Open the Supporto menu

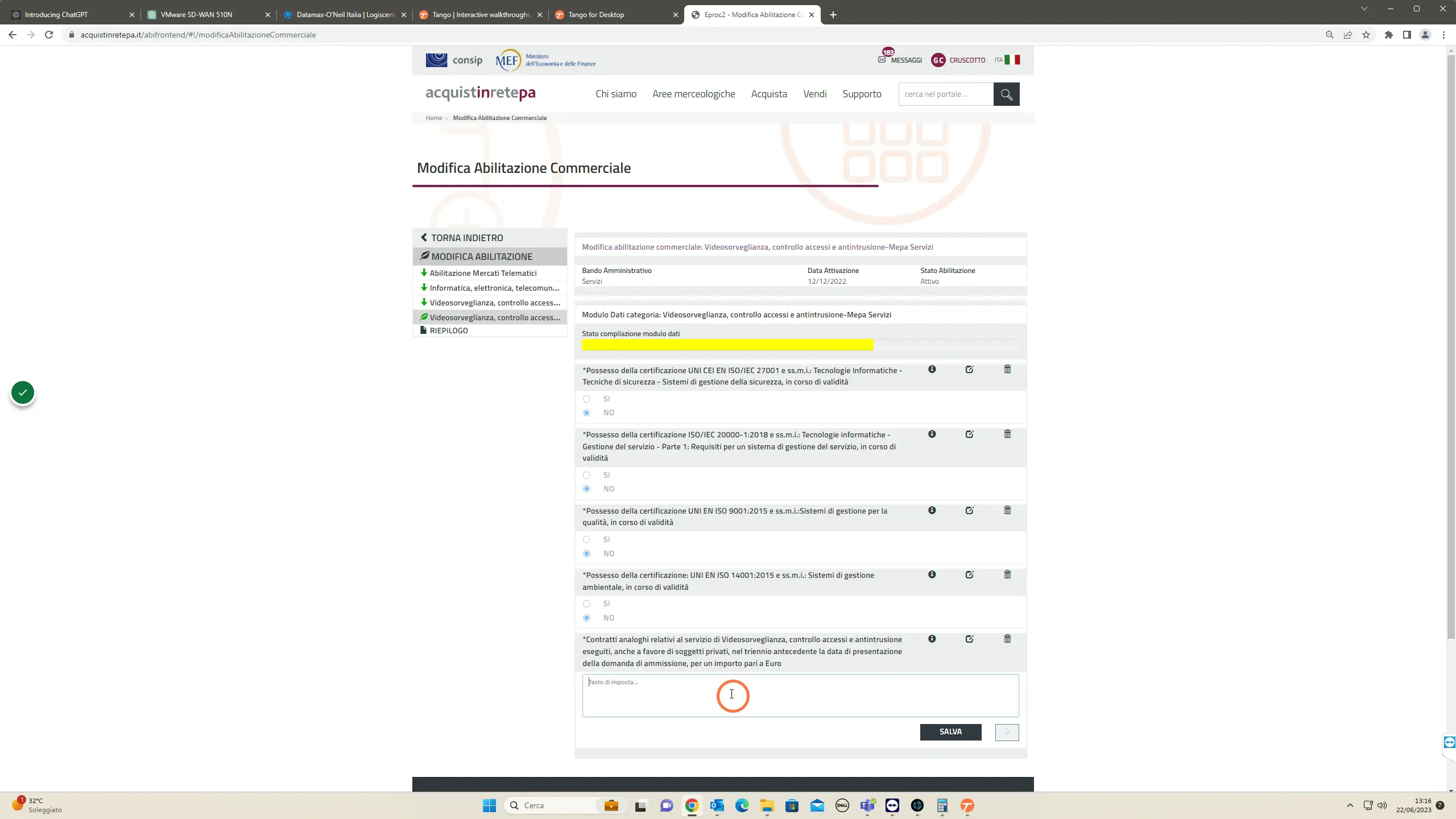pos(862,94)
